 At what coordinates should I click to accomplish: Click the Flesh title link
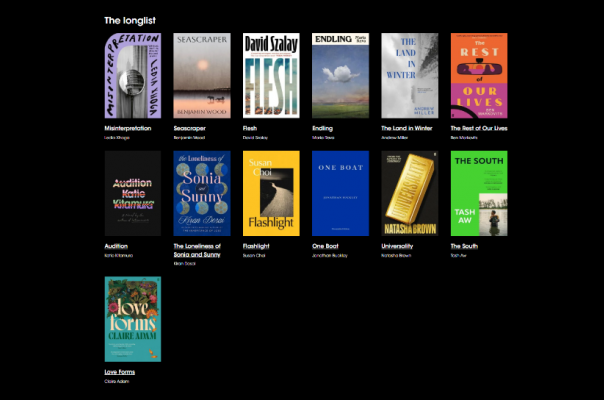click(x=250, y=128)
